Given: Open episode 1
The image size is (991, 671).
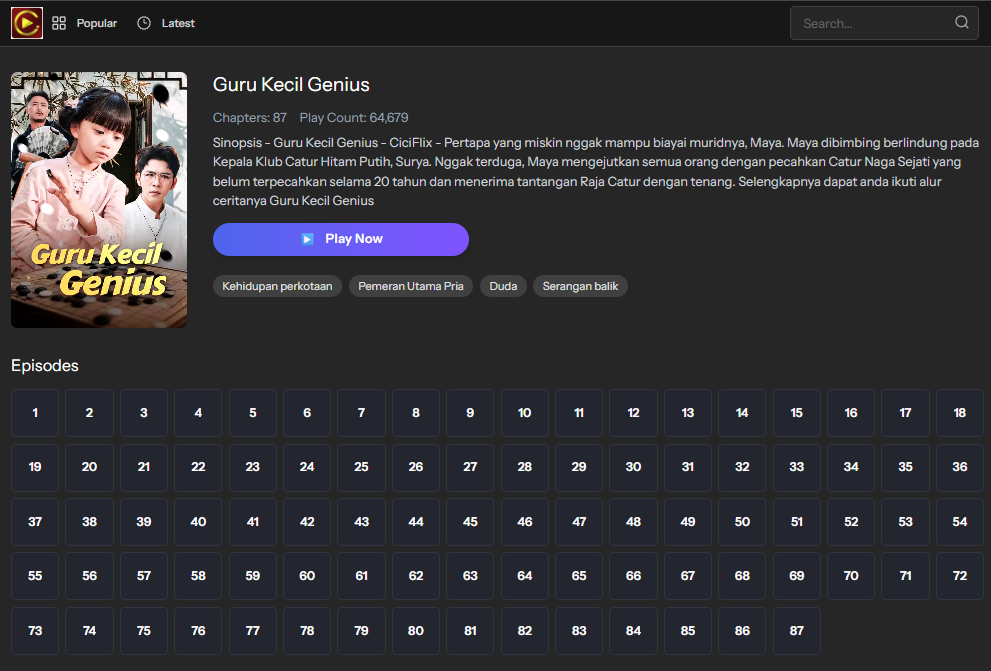Looking at the screenshot, I should pos(35,413).
